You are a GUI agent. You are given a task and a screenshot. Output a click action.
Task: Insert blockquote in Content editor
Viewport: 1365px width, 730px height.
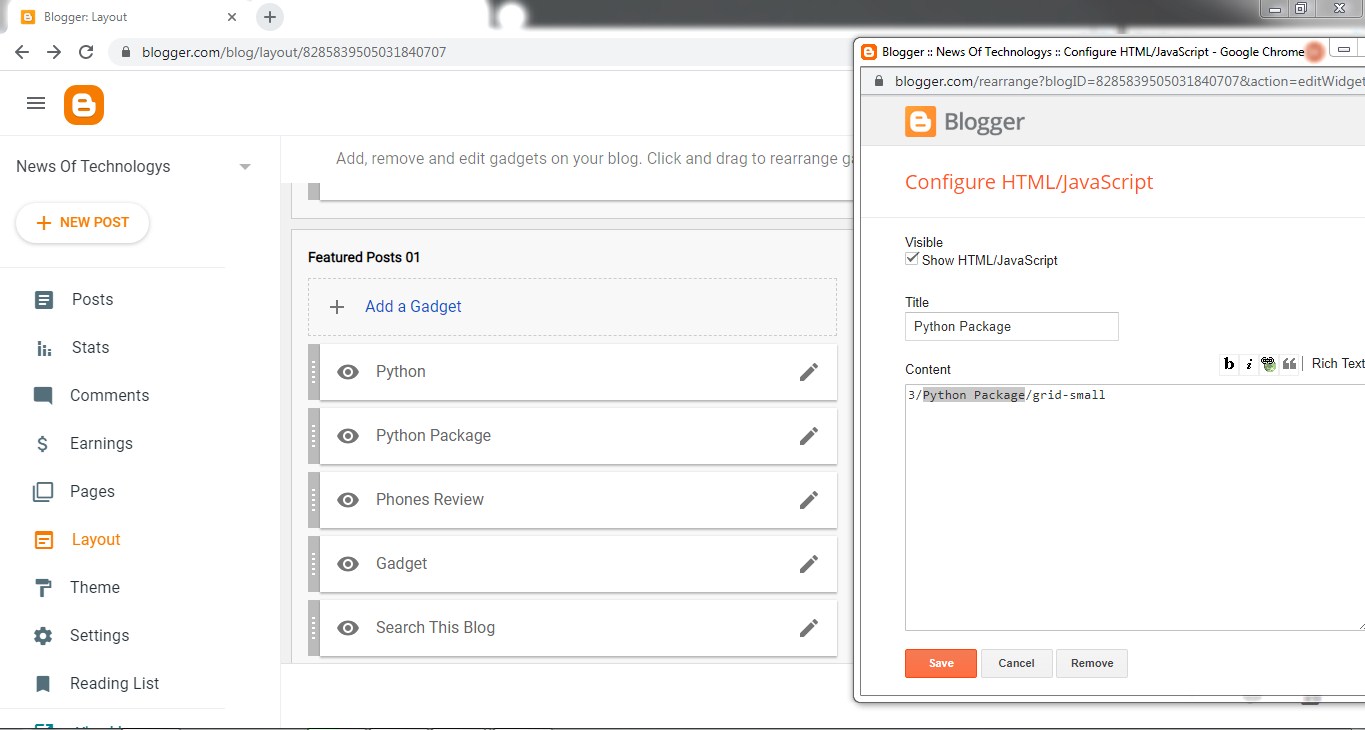1290,364
